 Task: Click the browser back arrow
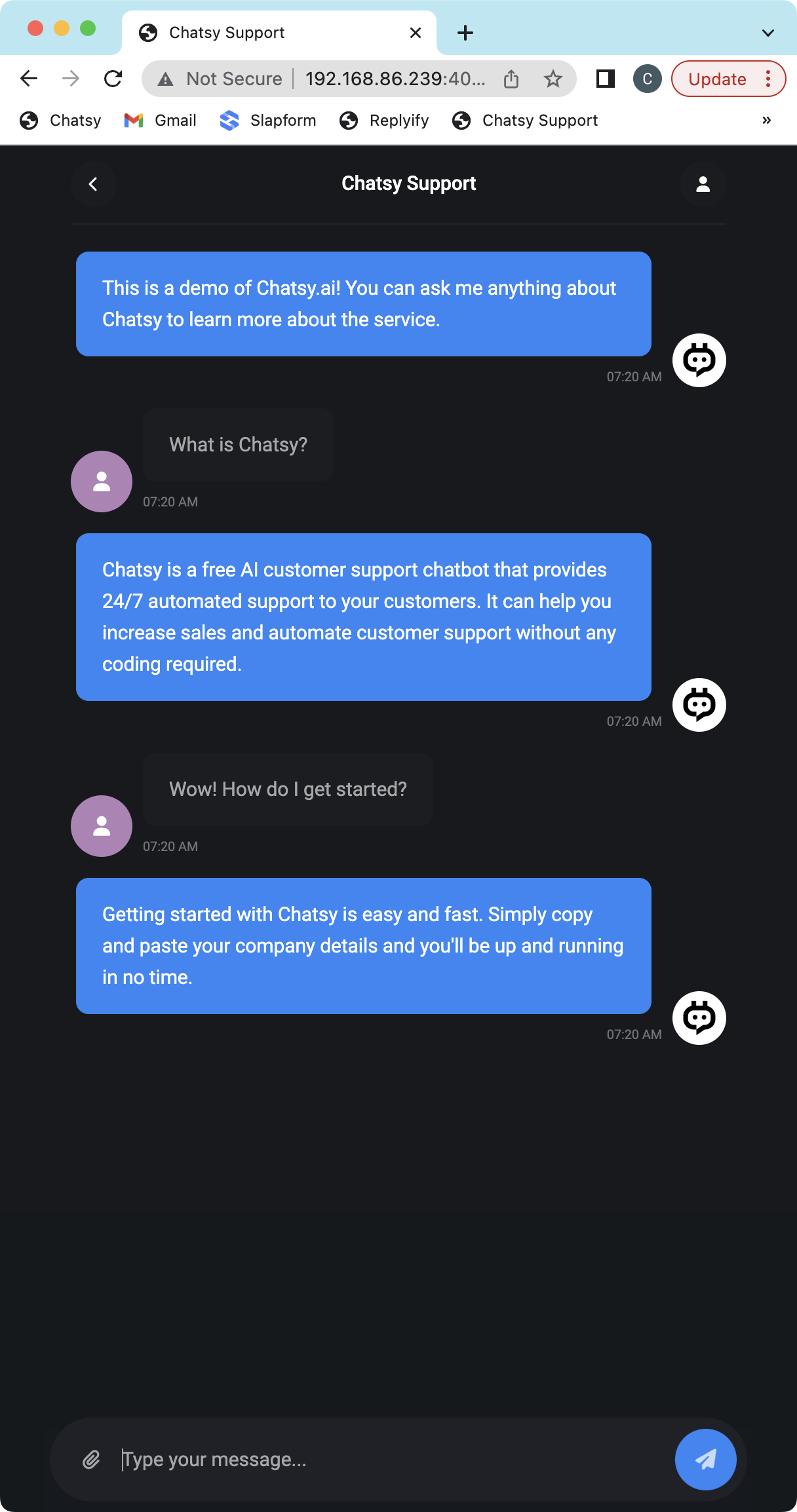(29, 79)
